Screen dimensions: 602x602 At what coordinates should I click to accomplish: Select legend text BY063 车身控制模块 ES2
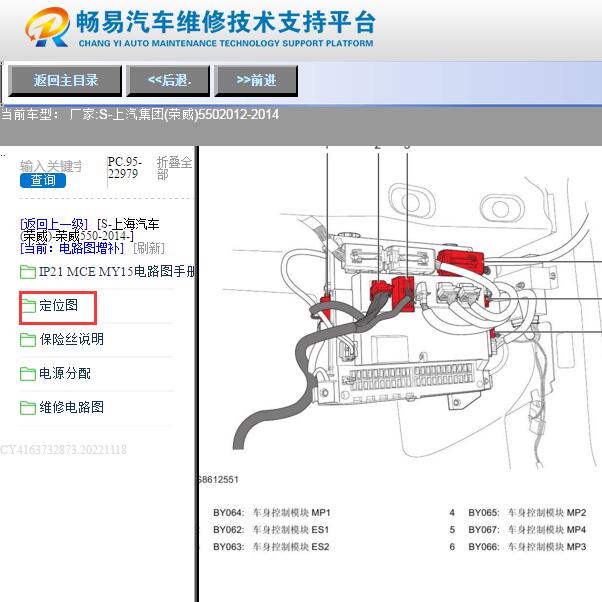coord(271,547)
